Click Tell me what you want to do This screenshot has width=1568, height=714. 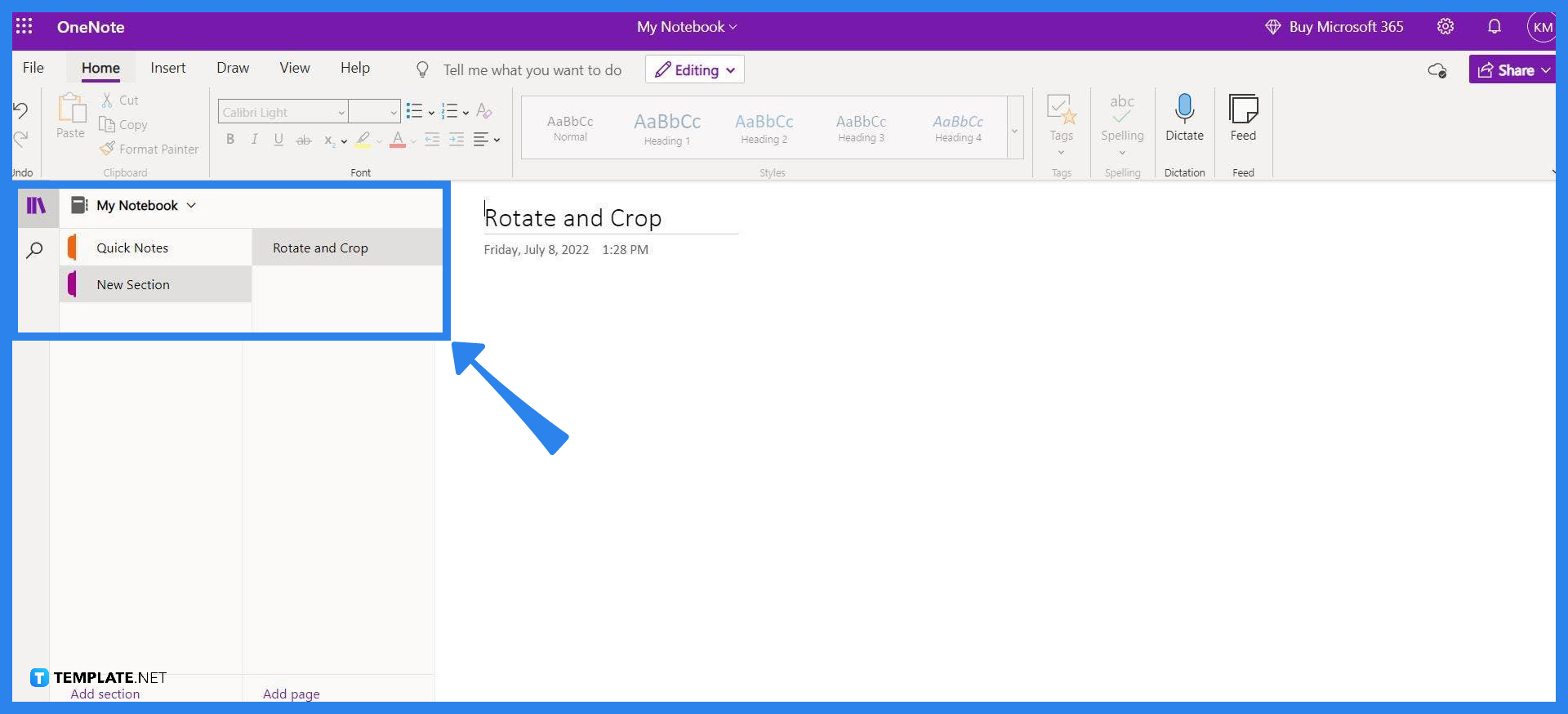coord(532,70)
